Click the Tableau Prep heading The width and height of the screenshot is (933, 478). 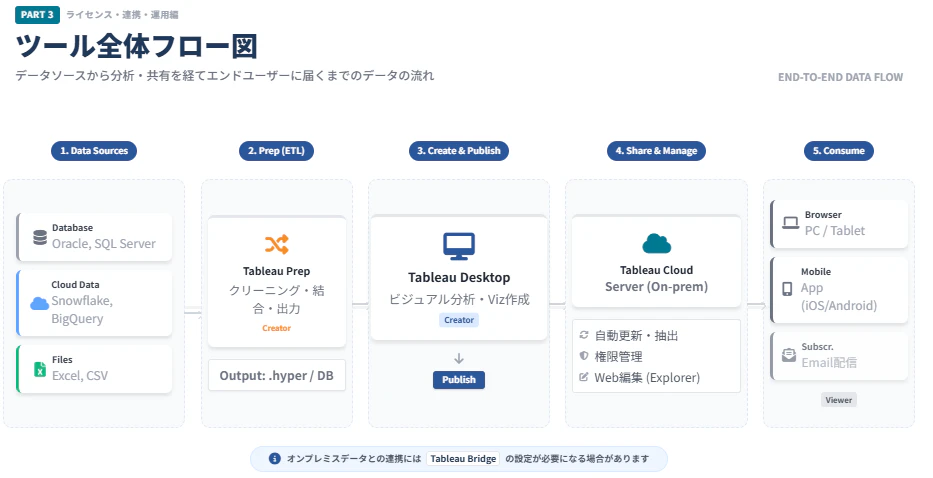coord(276,271)
